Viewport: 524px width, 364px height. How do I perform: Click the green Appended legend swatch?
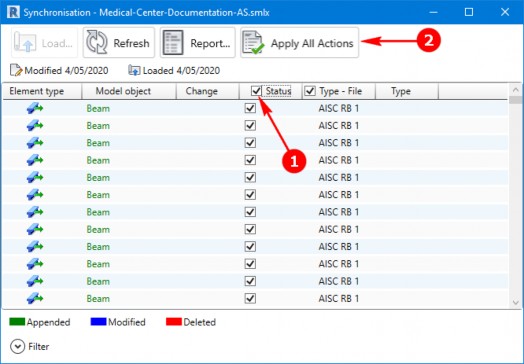17,322
